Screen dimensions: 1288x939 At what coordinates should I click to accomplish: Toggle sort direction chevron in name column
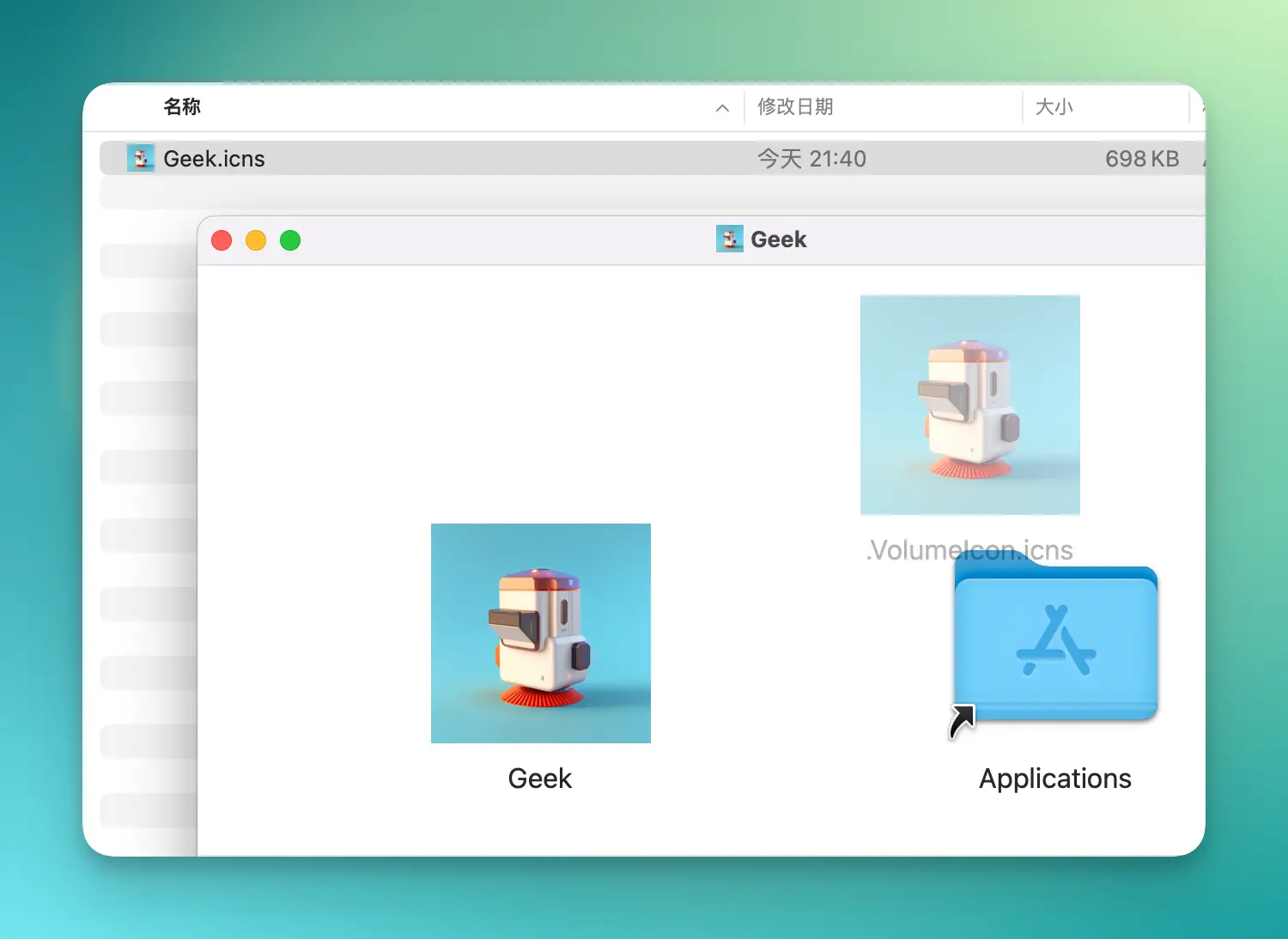click(x=722, y=108)
